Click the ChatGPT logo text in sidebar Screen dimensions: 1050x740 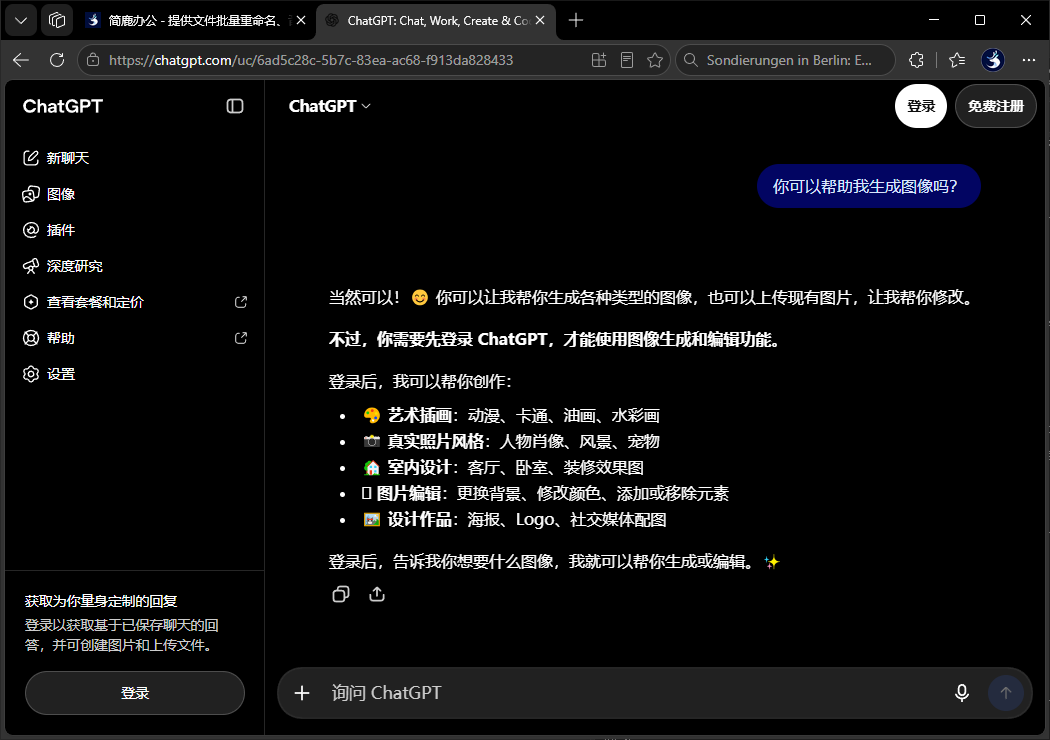[62, 106]
